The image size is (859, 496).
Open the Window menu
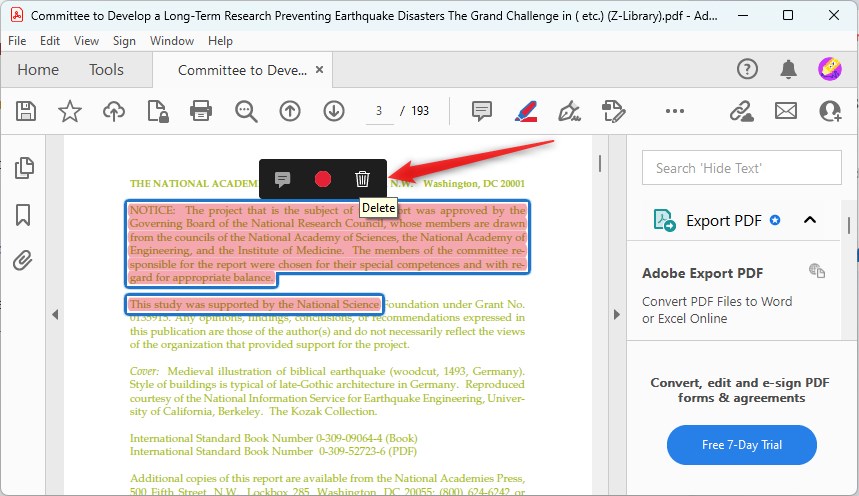172,41
